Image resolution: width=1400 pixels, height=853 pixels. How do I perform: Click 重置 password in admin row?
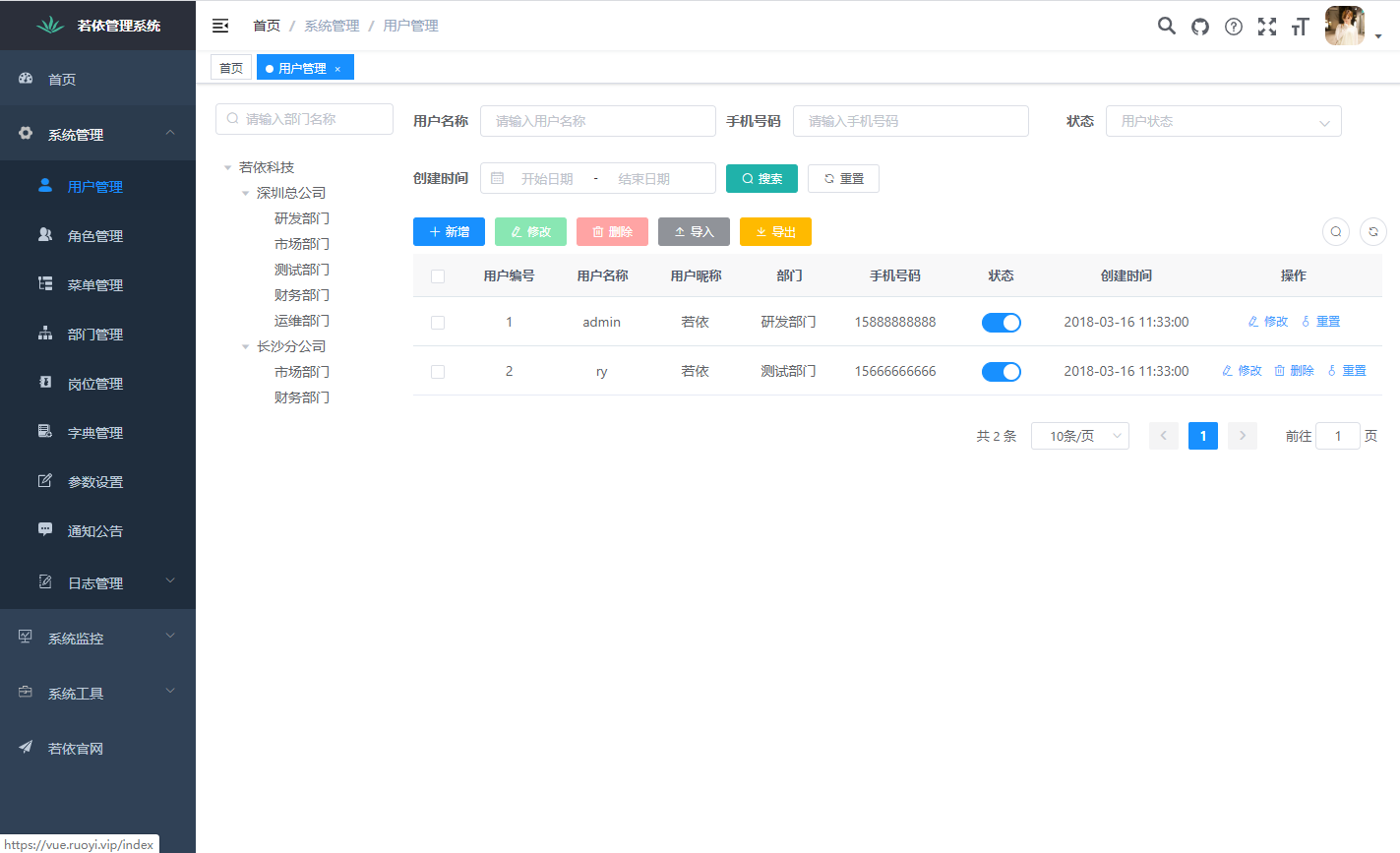[1320, 322]
